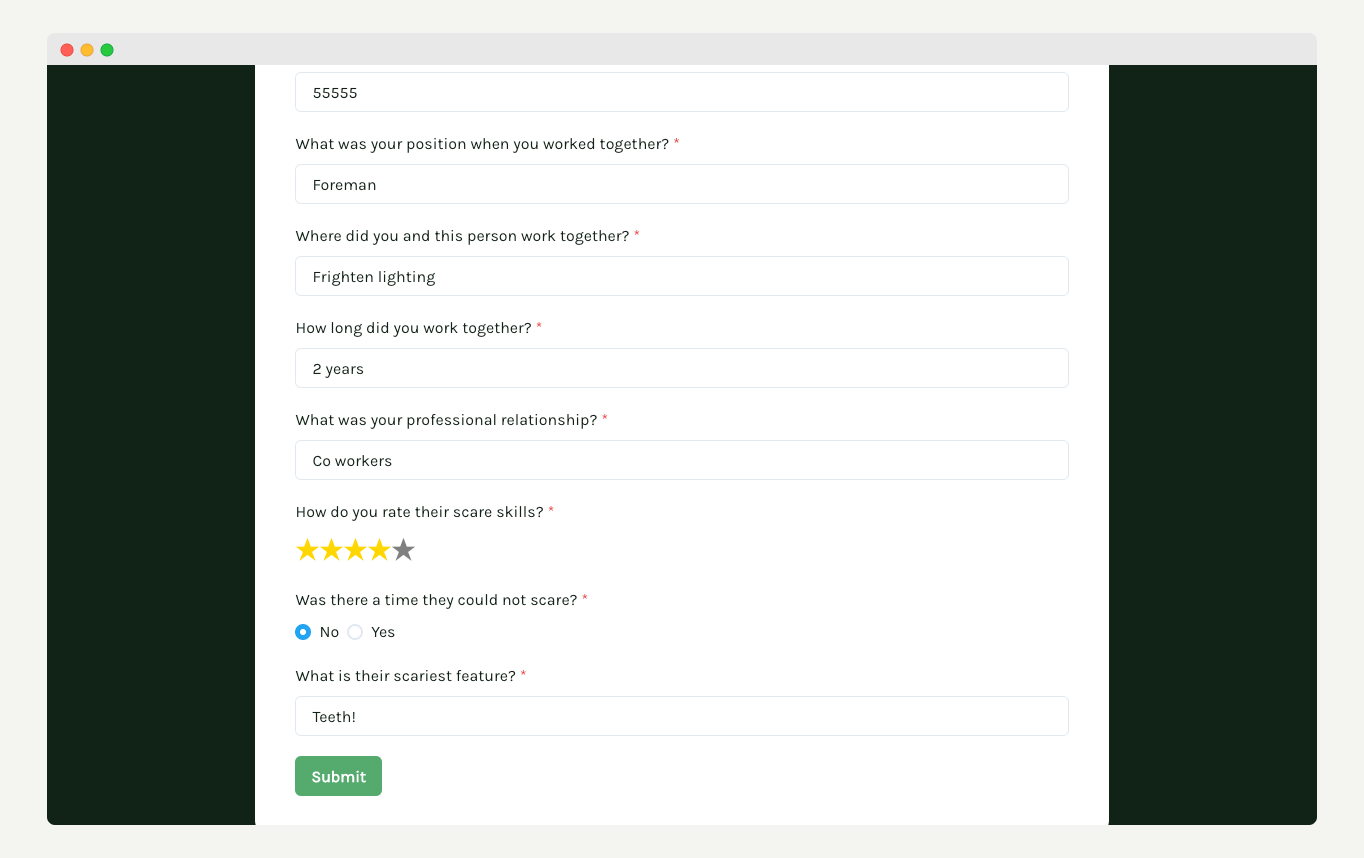Click the Yes label text

383,632
